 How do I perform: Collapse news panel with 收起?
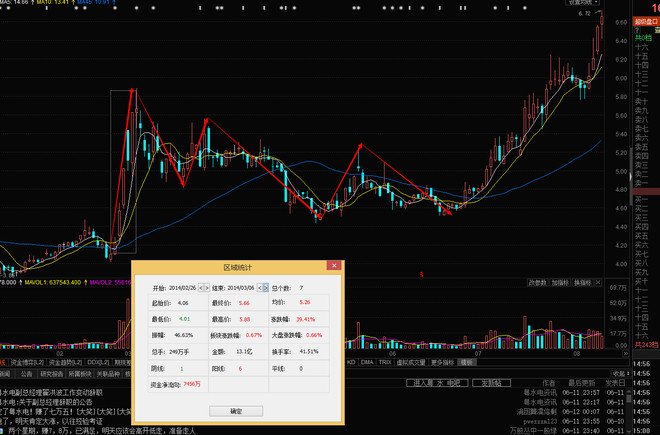point(621,374)
